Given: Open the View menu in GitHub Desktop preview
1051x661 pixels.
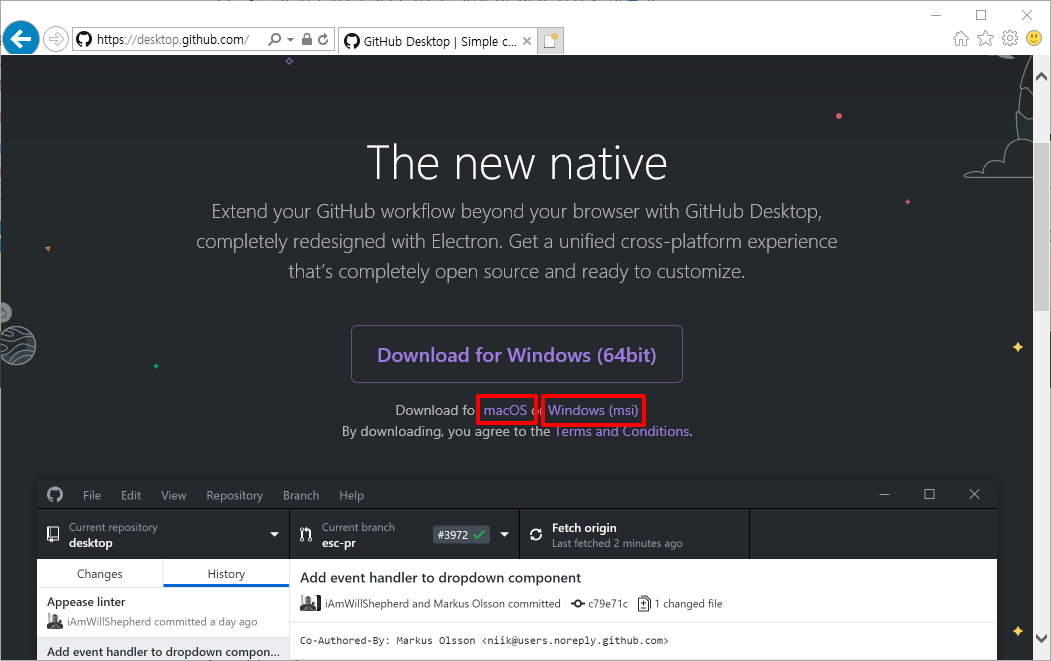Looking at the screenshot, I should pyautogui.click(x=174, y=495).
